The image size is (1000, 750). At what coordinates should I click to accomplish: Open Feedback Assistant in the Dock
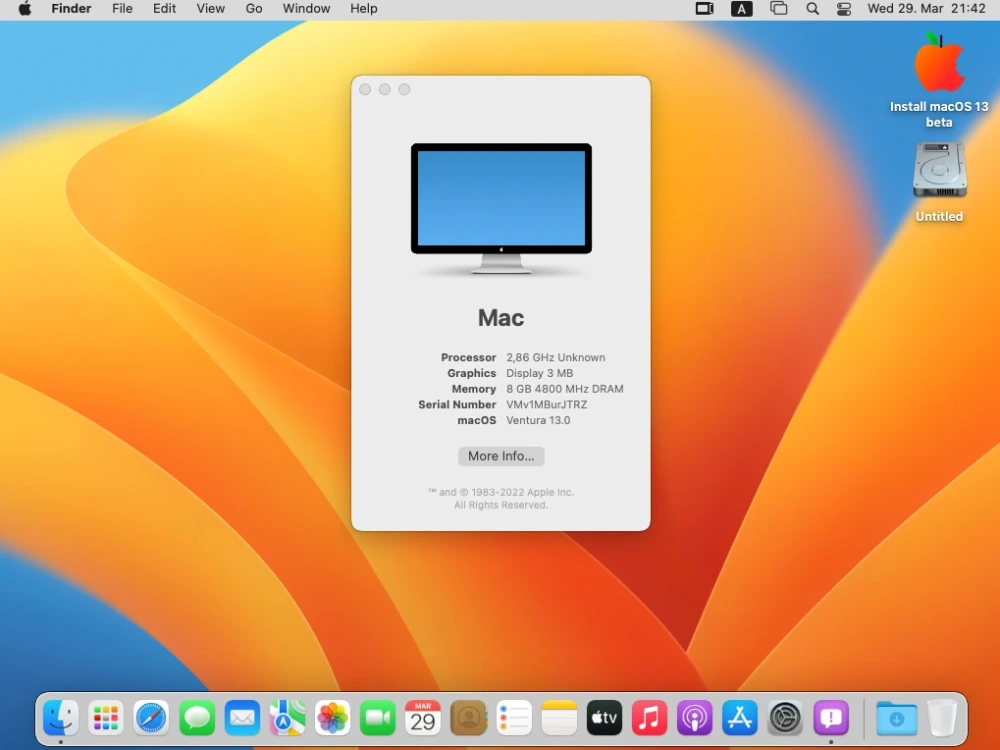point(830,718)
